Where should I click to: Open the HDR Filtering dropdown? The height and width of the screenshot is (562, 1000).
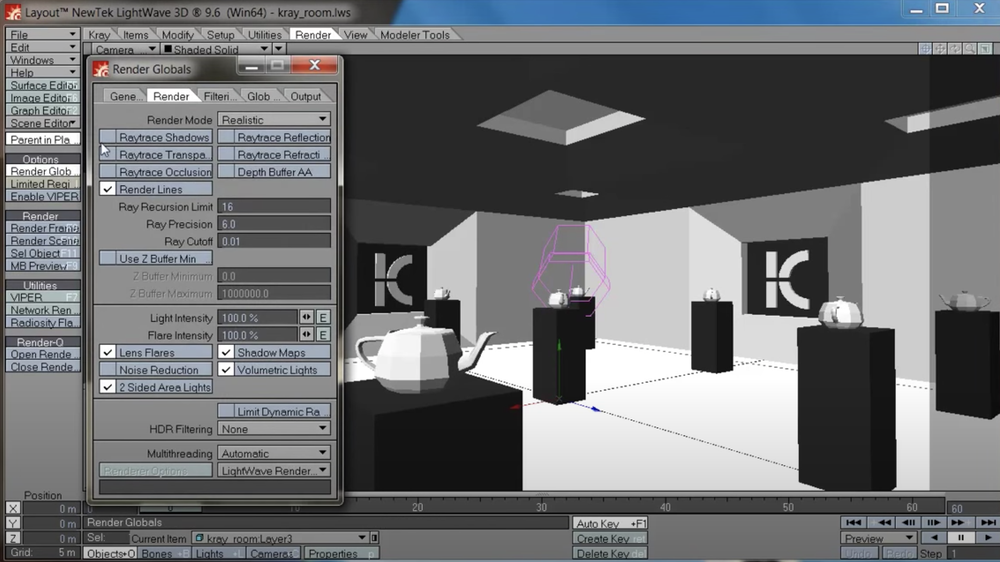pos(274,429)
